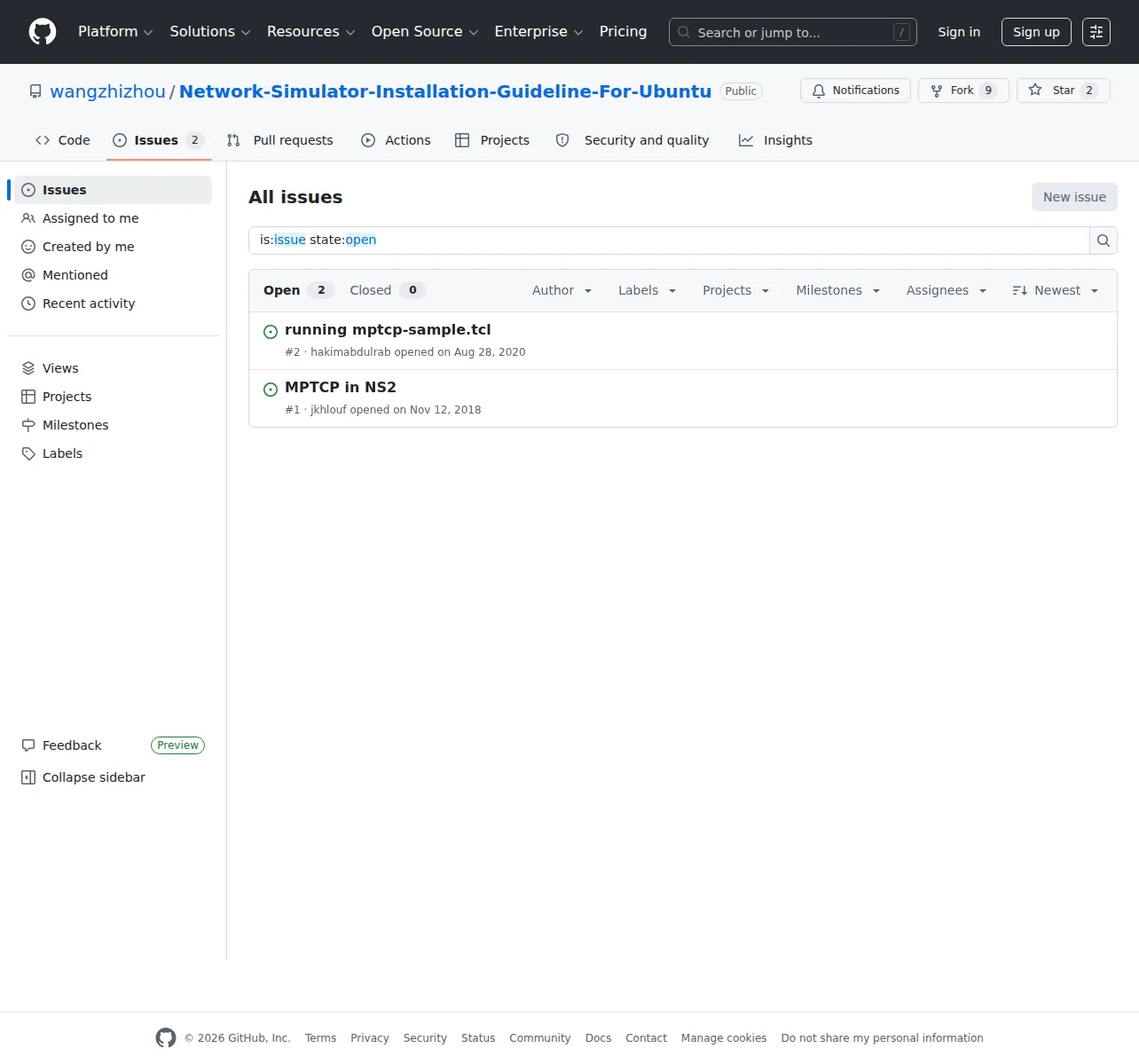Viewport: 1139px width, 1064px height.
Task: Expand the Solutions menu in header
Action: (x=210, y=32)
